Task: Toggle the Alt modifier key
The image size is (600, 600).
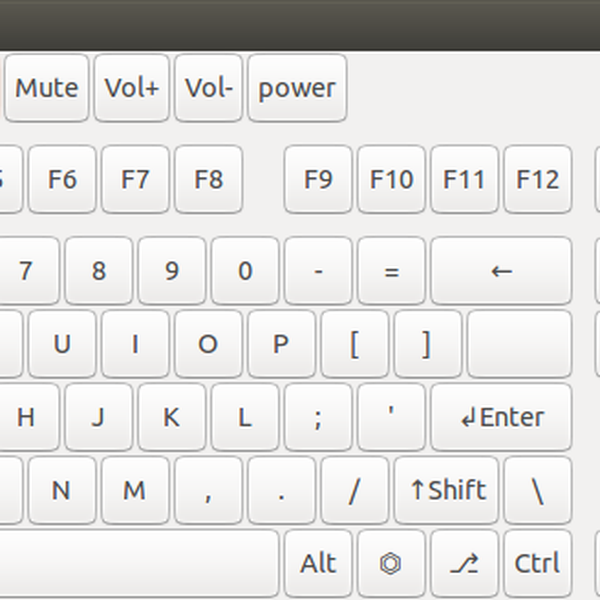Action: pyautogui.click(x=318, y=563)
